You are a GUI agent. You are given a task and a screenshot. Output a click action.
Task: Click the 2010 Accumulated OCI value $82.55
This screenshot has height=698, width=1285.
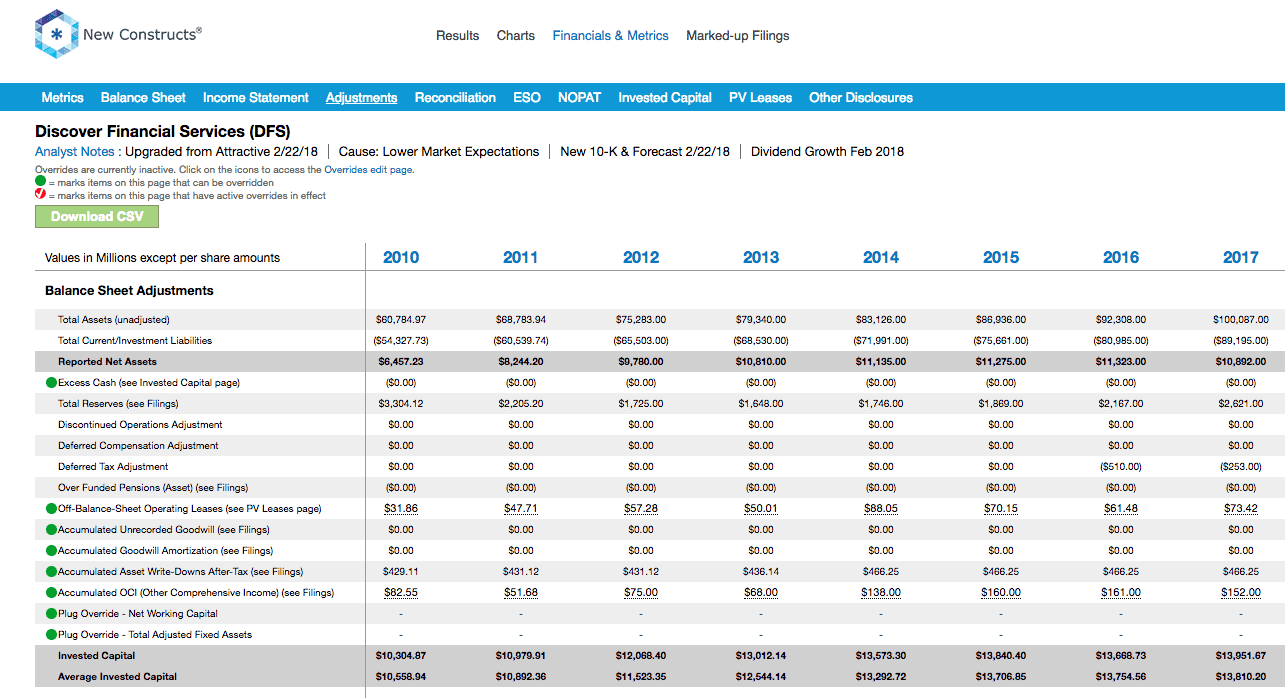401,593
